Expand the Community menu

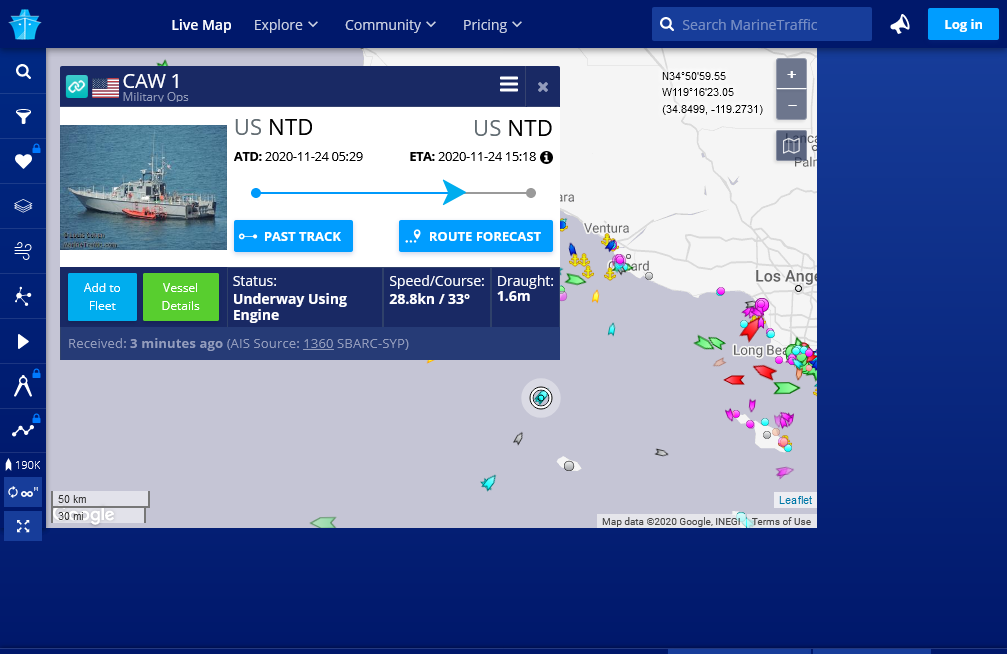click(390, 25)
